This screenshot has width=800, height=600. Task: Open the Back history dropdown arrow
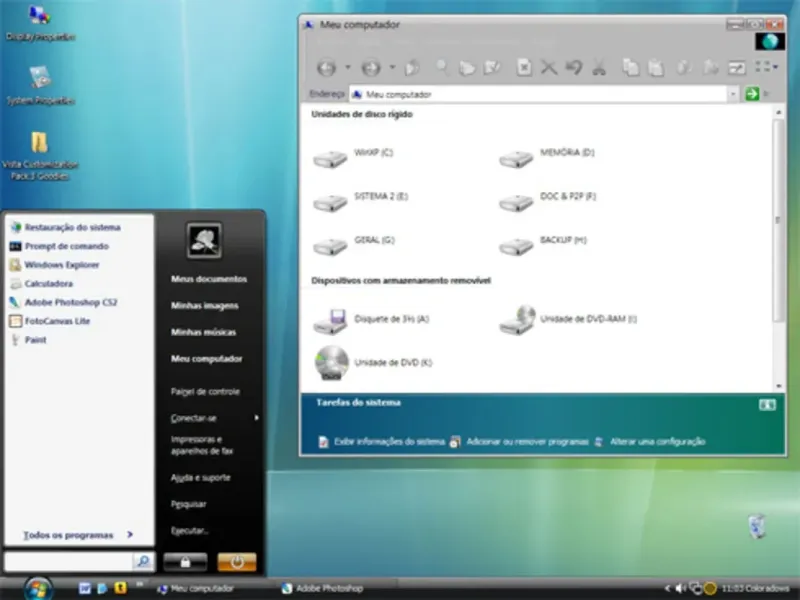pos(347,67)
